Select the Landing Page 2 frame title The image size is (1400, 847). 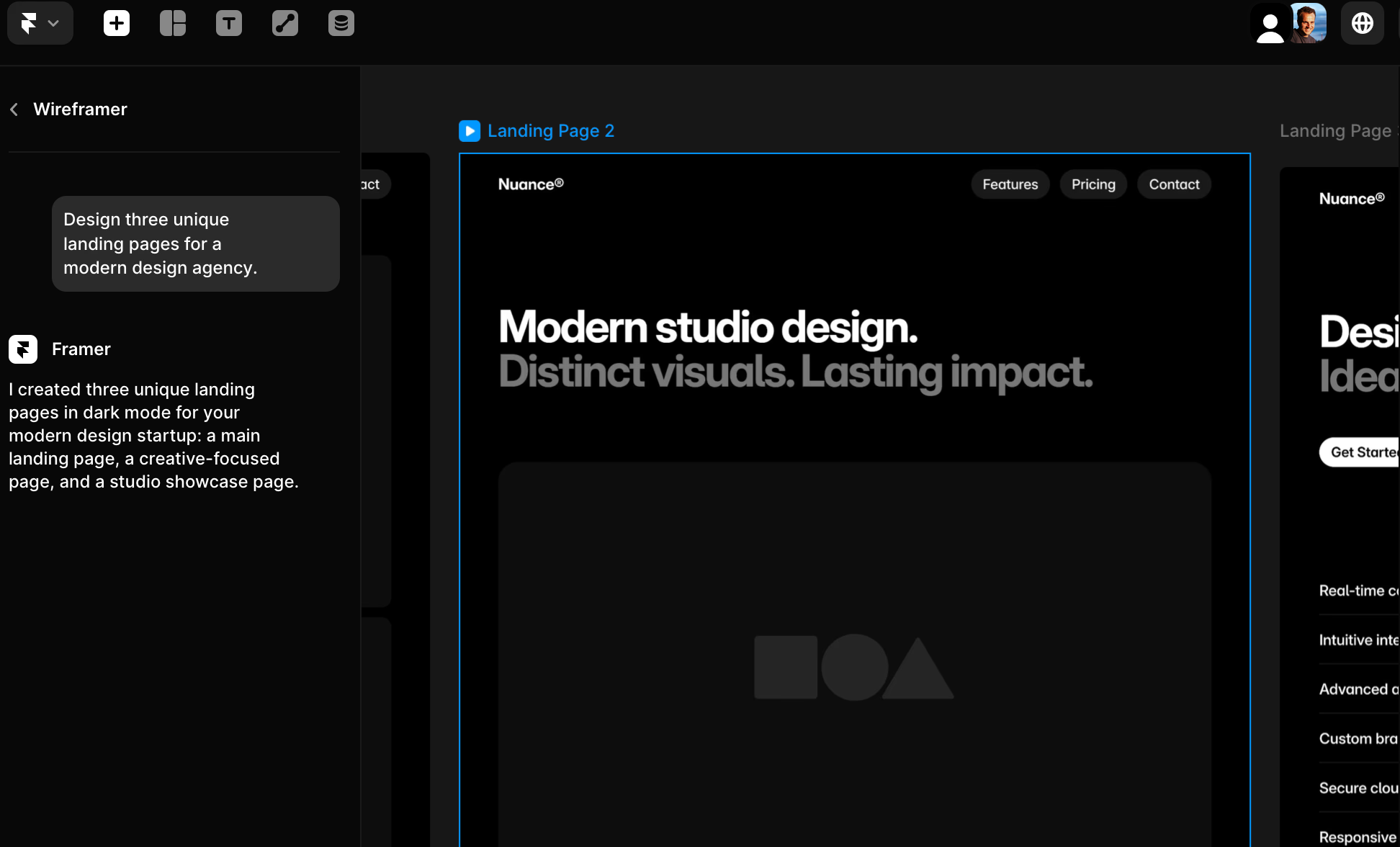[x=550, y=130]
